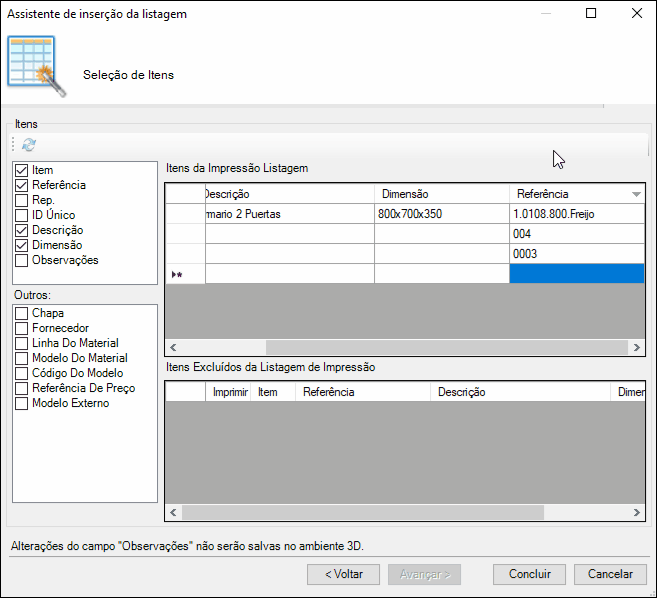Image resolution: width=657 pixels, height=598 pixels.
Task: Click Referência column header in excluded list
Action: click(363, 392)
